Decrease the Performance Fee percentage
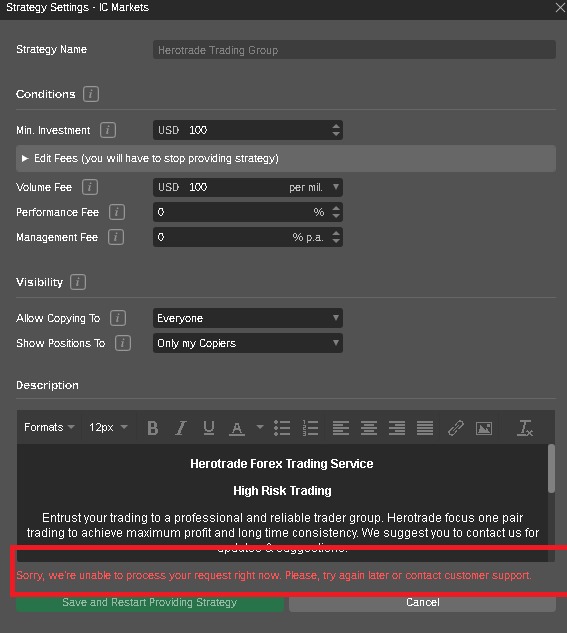The width and height of the screenshot is (567, 633). point(336,216)
